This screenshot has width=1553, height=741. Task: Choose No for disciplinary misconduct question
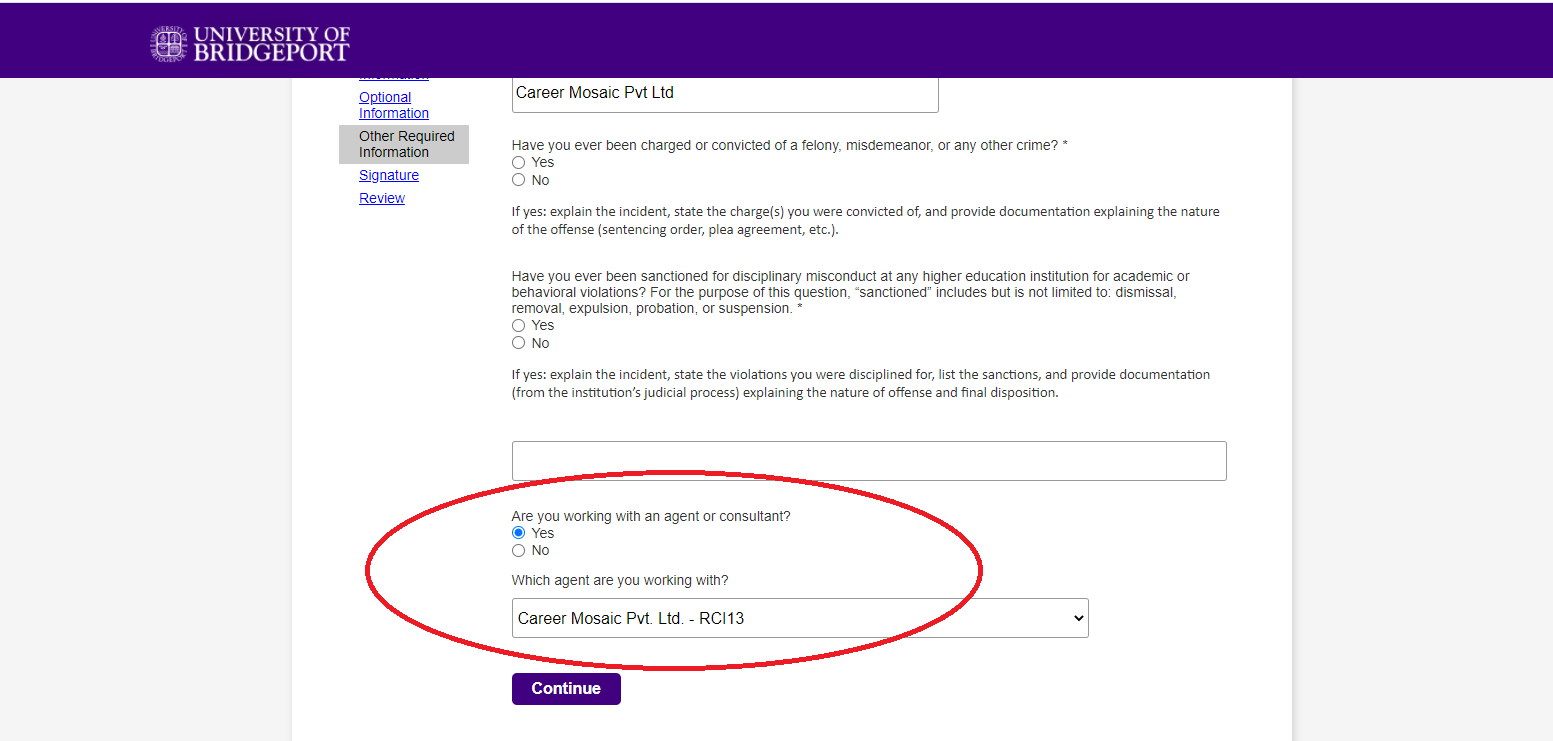click(x=518, y=343)
